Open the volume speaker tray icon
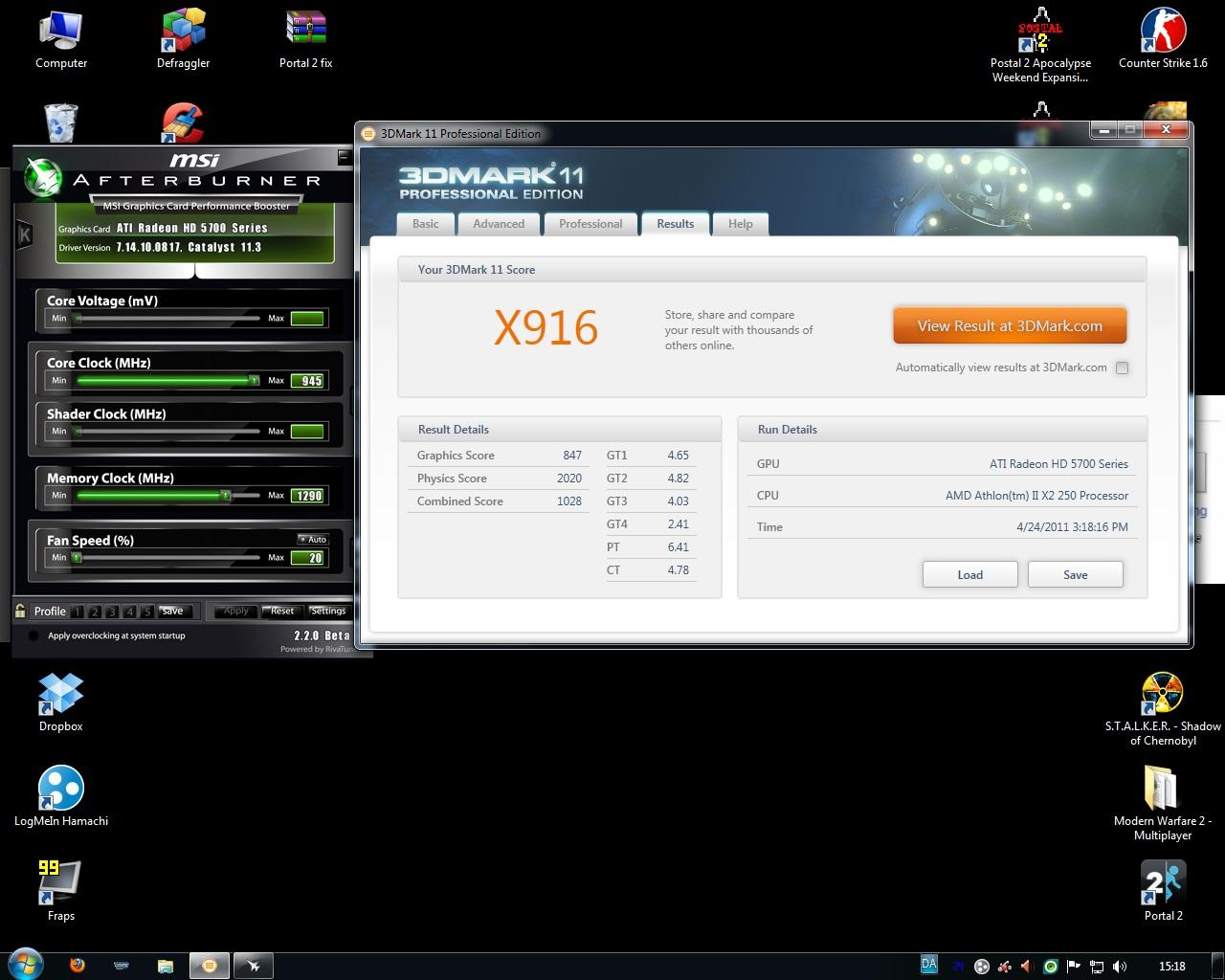Screen dimensions: 1225x980 coord(1120,967)
